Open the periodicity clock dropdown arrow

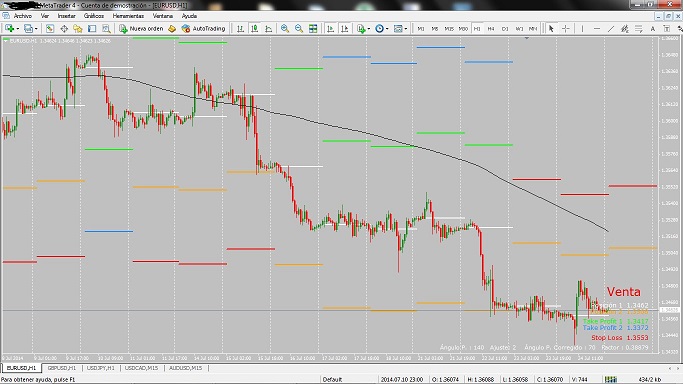(x=387, y=29)
